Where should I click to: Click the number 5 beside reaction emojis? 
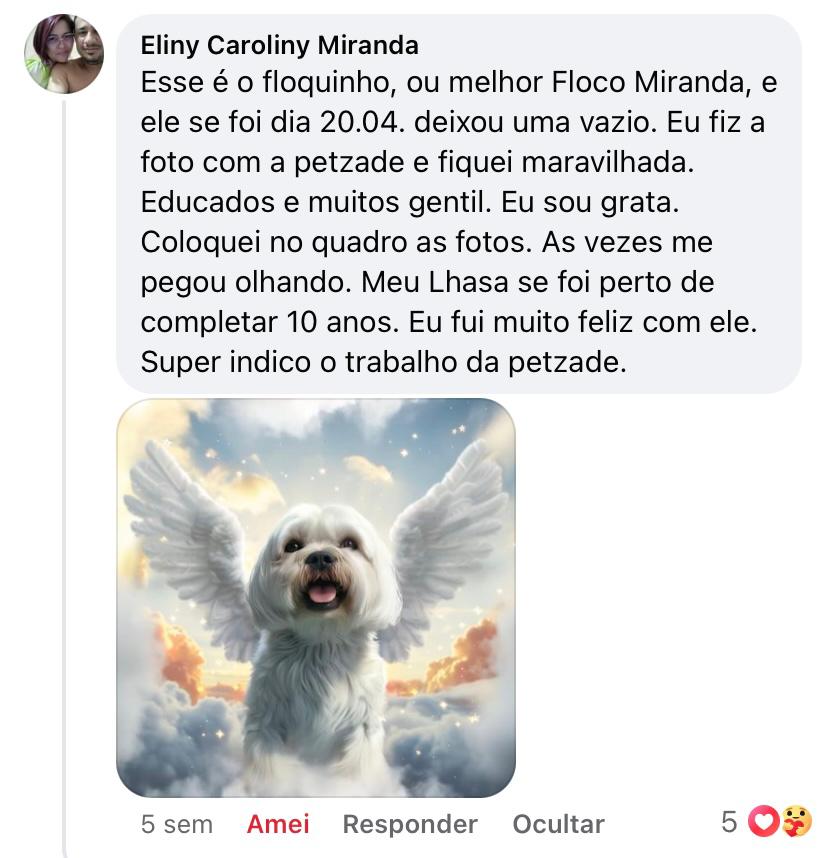coord(729,822)
